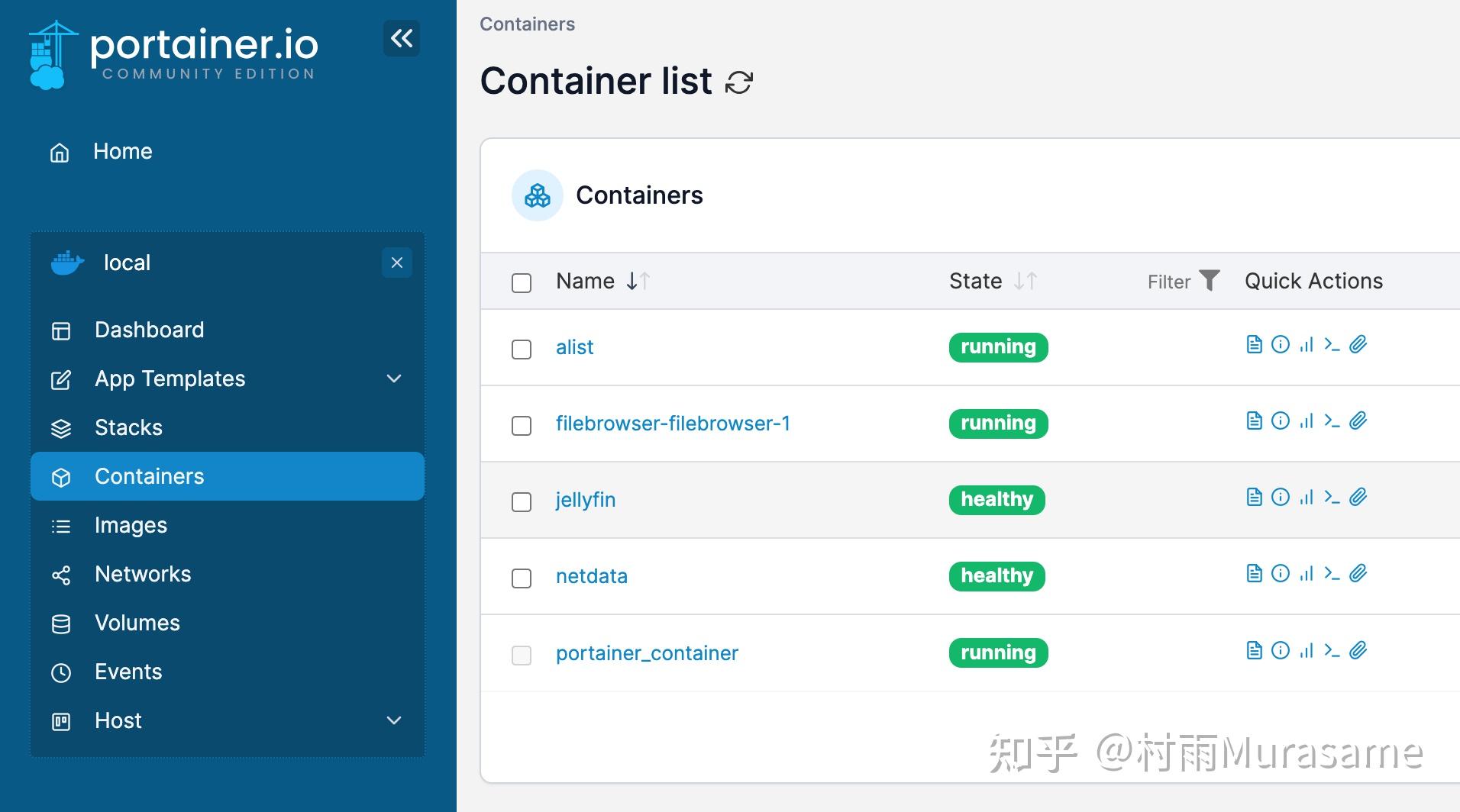Screen dimensions: 1460x812
Task: View stats for netdata container
Action: pos(1307,574)
